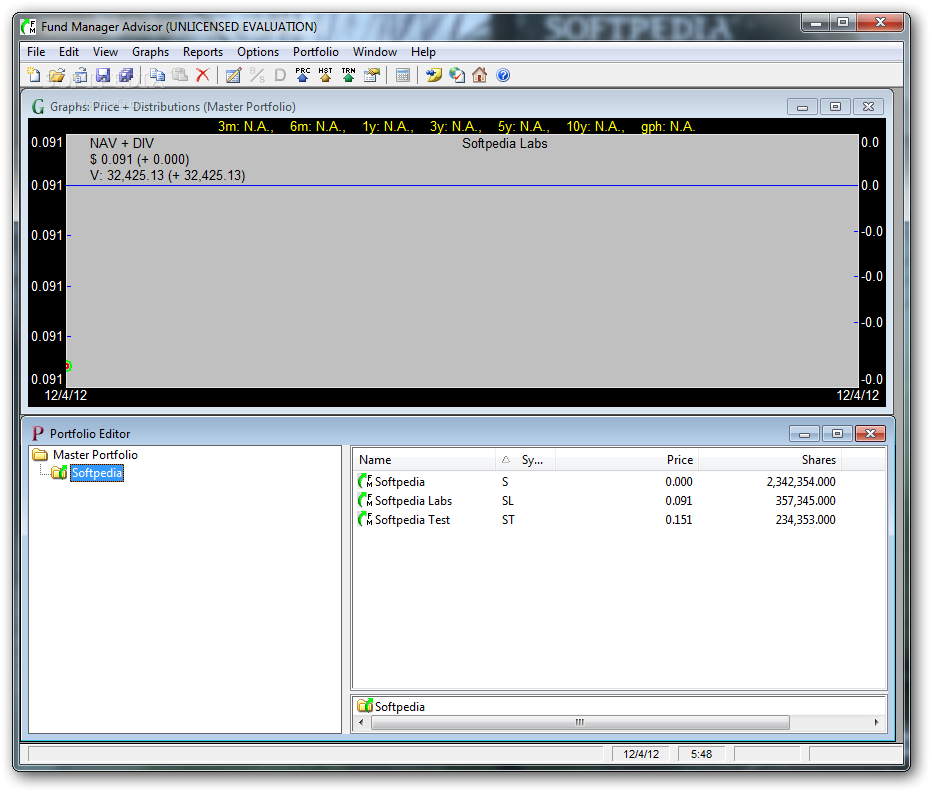Click the TRN toolbar icon
The width and height of the screenshot is (931, 792).
click(349, 75)
